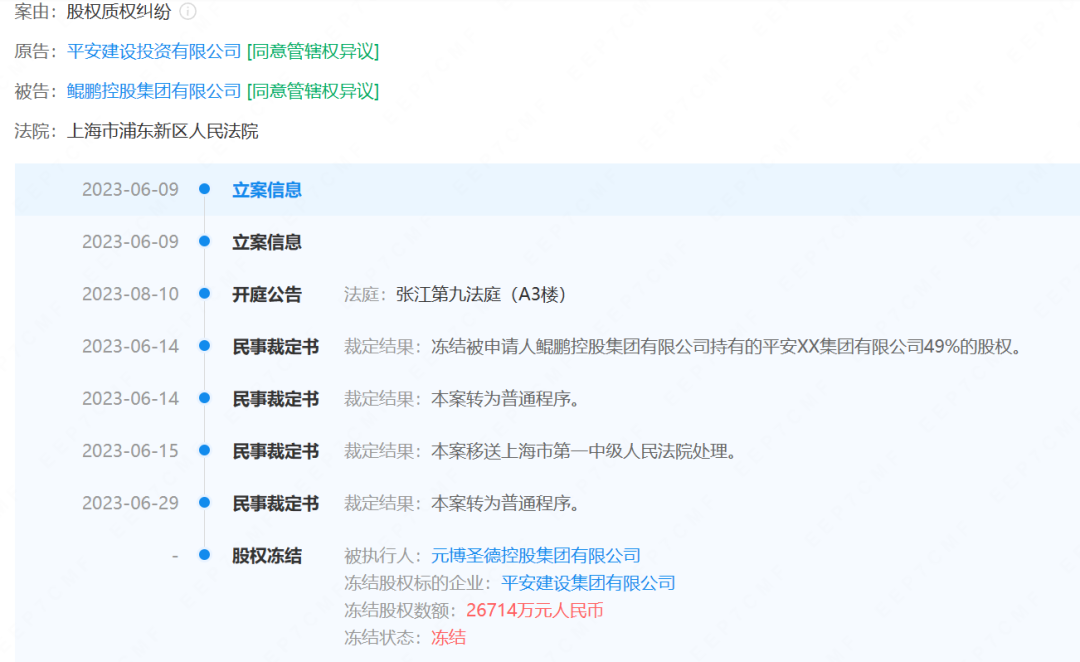This screenshot has height=662, width=1080.
Task: Click ruling text 本案移送上海市第一中级人民法院处理
Action: click(584, 451)
